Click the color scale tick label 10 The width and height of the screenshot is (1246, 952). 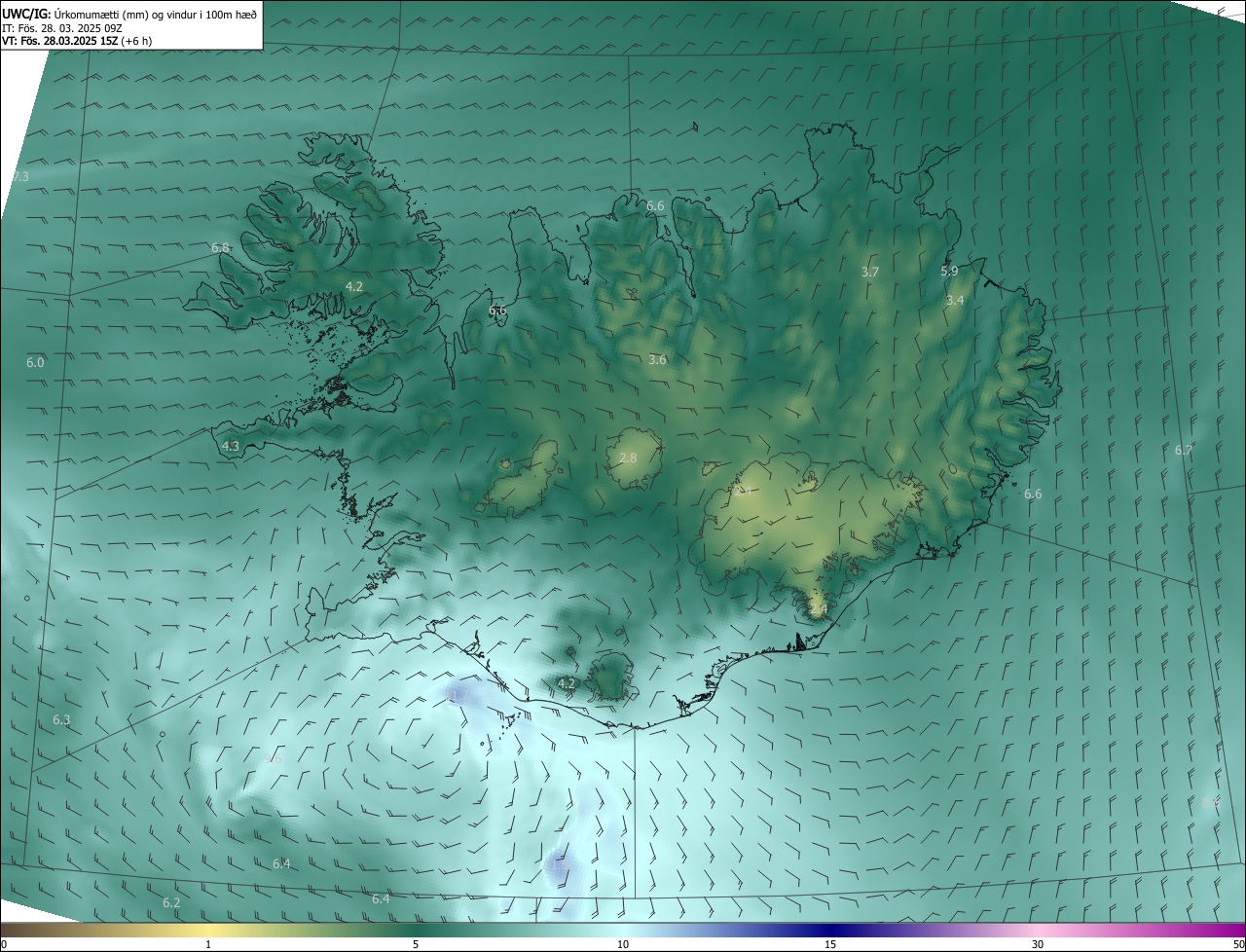click(x=623, y=944)
